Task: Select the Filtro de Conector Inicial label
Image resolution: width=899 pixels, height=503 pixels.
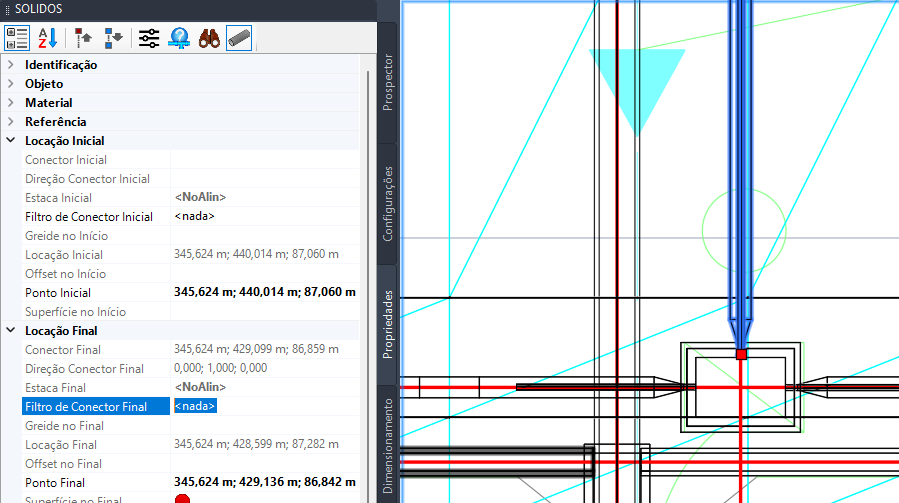Action: point(89,217)
